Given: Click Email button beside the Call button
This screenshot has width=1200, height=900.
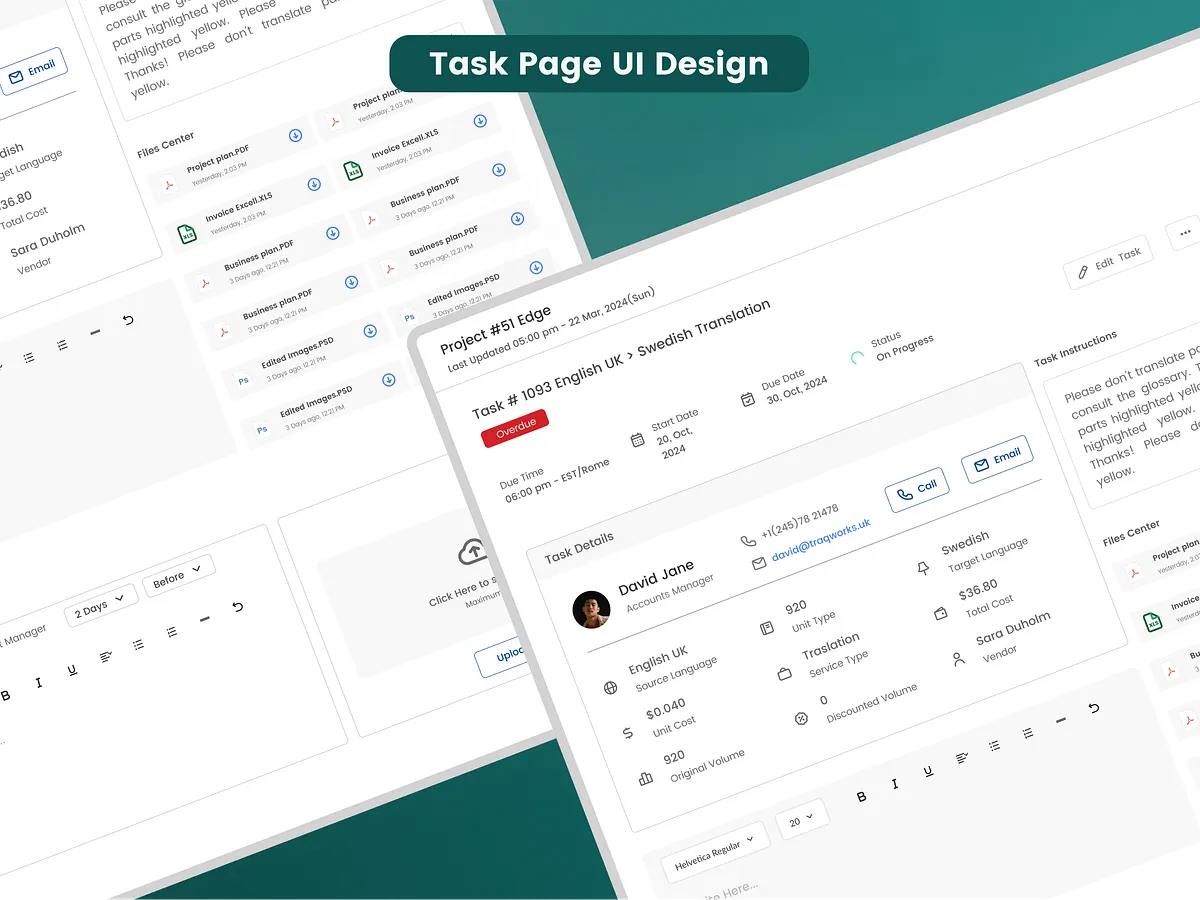Looking at the screenshot, I should [x=997, y=458].
